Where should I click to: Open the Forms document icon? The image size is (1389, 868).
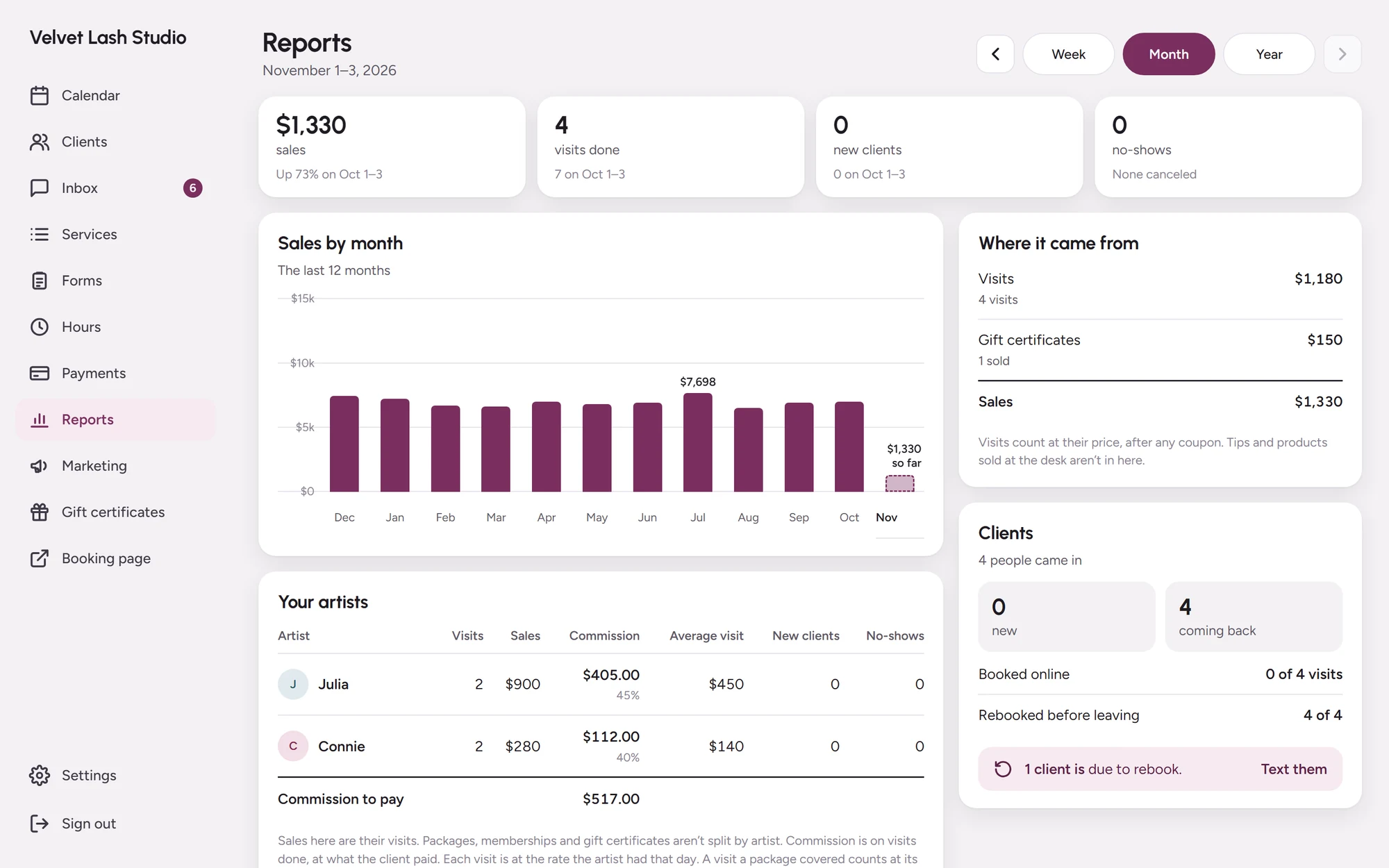tap(40, 281)
